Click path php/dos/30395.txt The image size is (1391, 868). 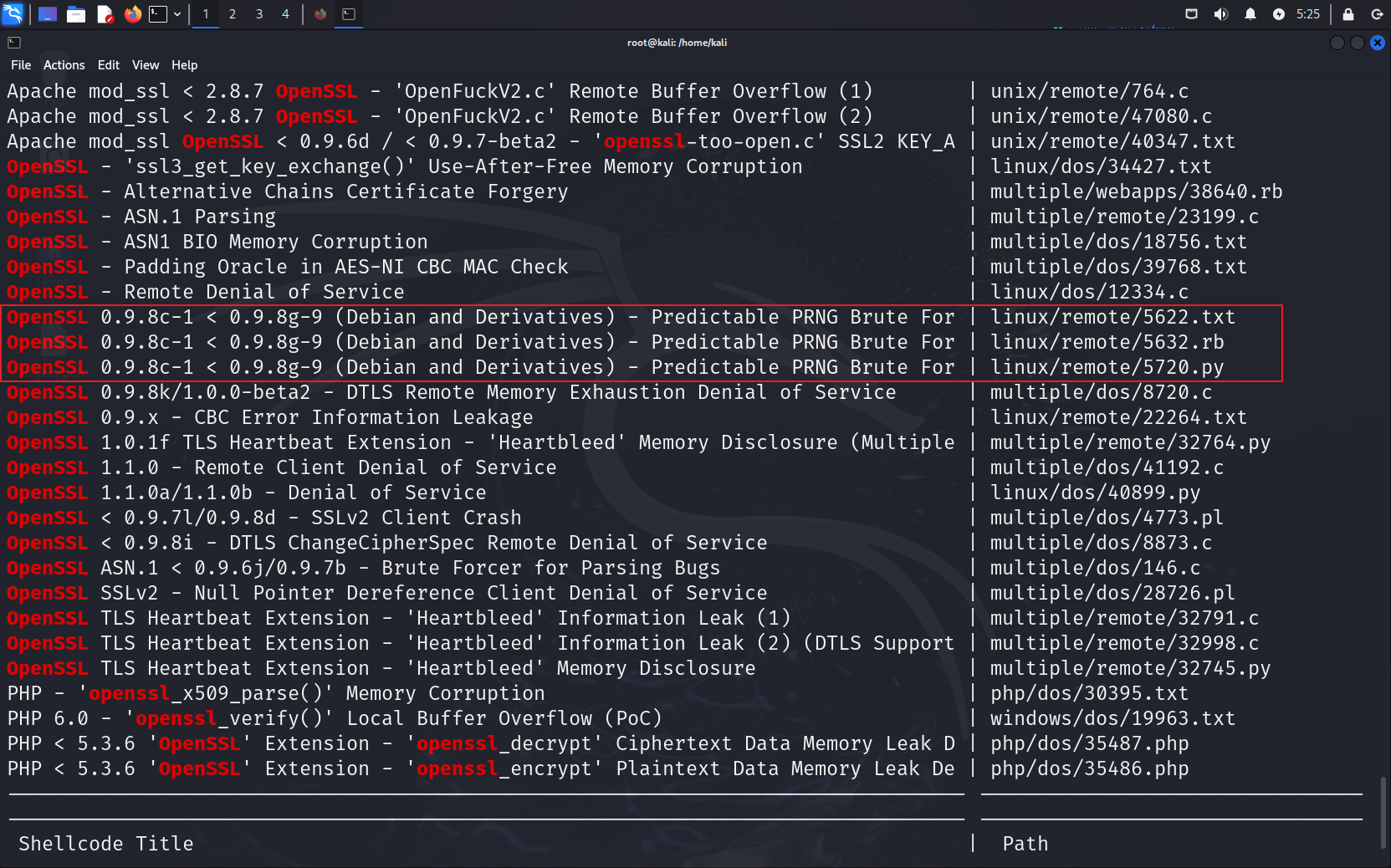click(1090, 693)
